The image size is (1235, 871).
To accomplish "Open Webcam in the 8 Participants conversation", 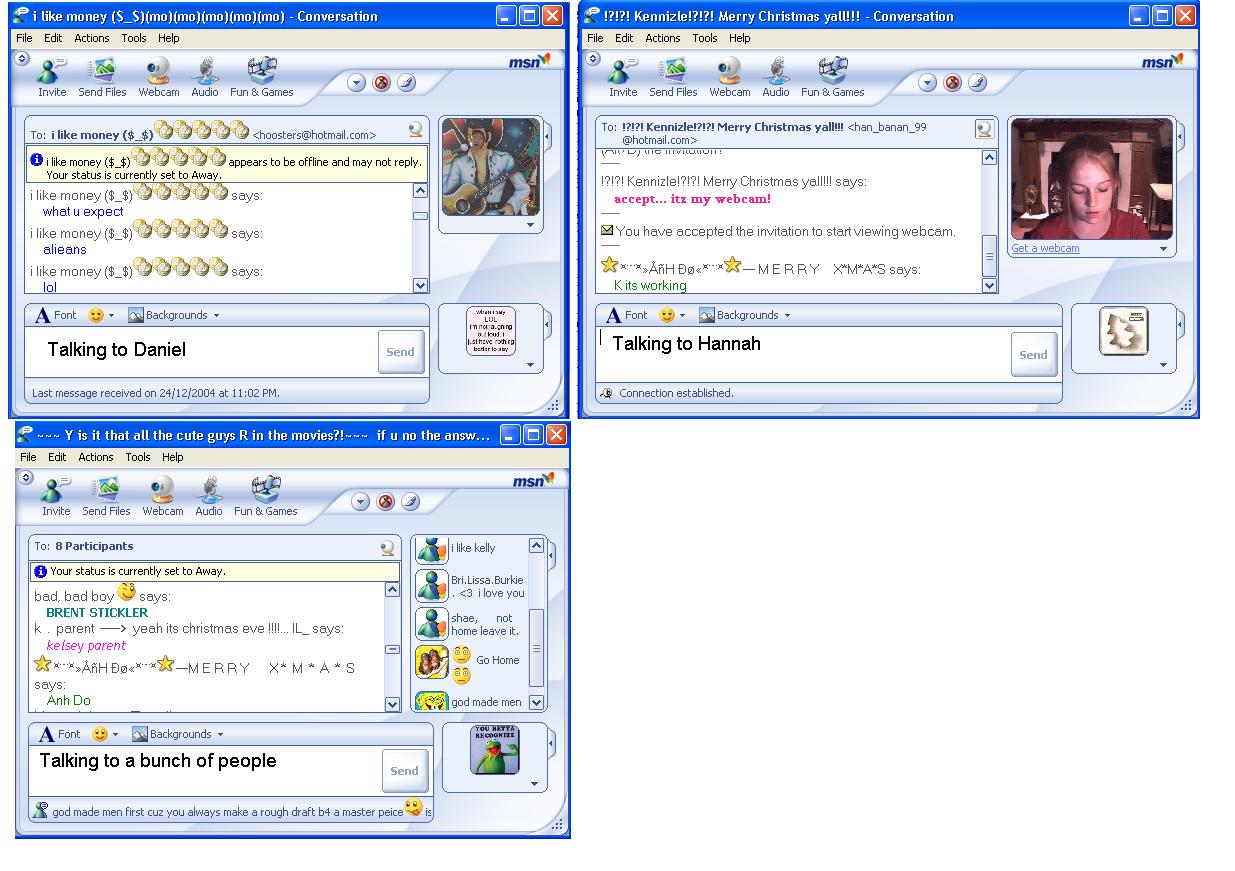I will [162, 497].
